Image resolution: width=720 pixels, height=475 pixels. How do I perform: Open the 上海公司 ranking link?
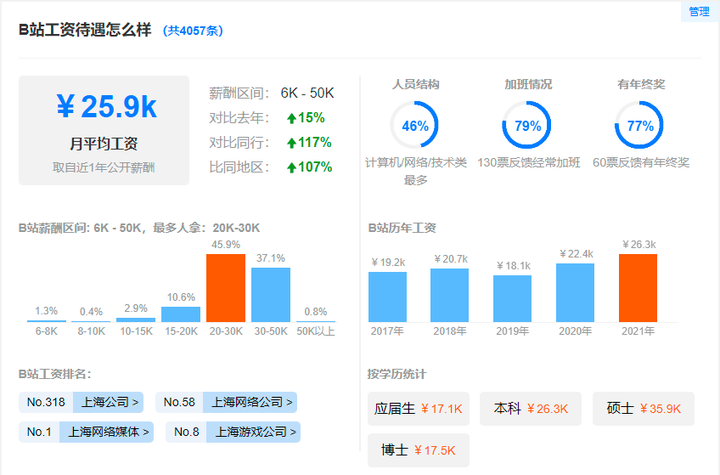click(108, 402)
